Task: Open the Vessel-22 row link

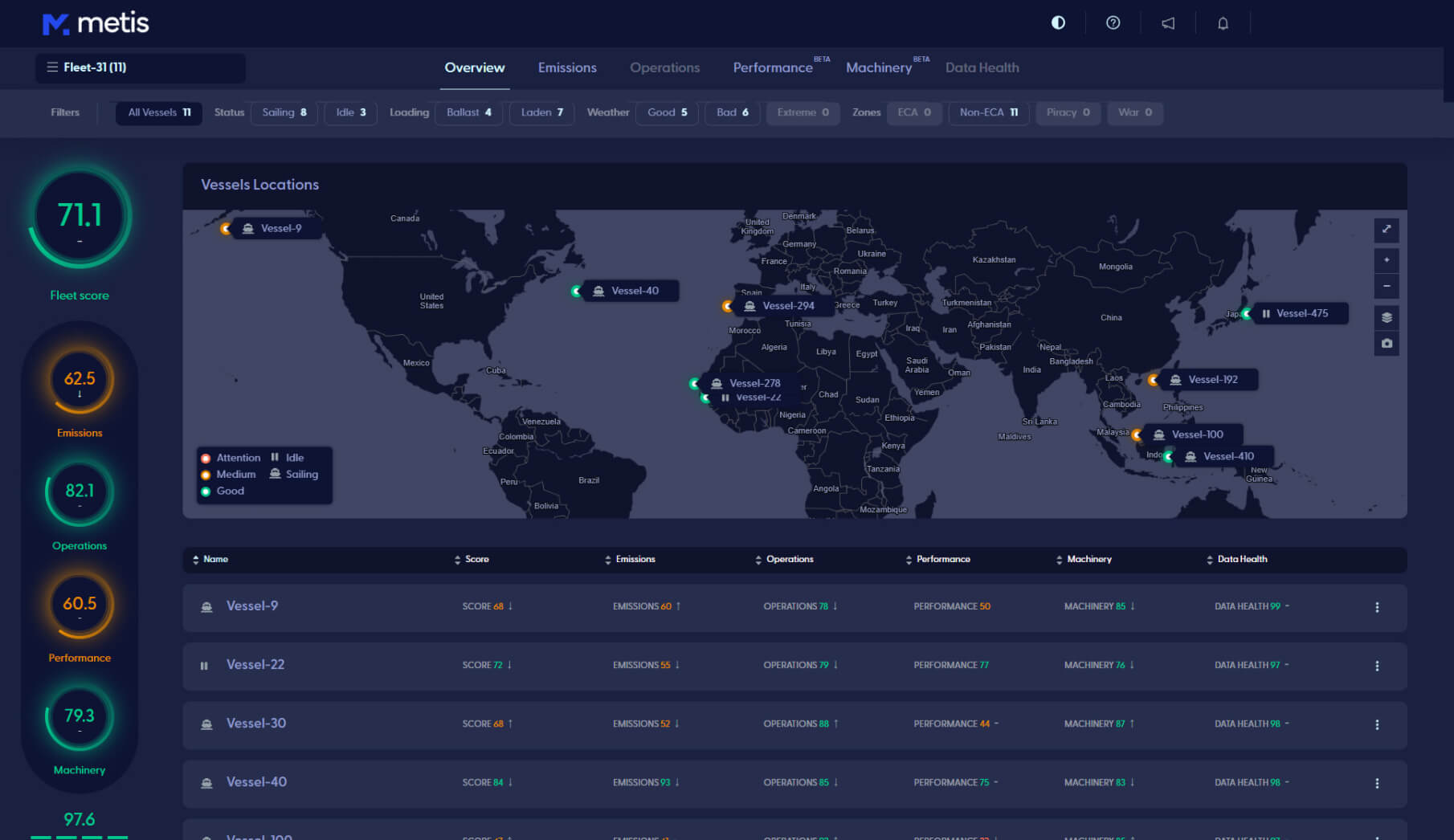Action: 255,665
